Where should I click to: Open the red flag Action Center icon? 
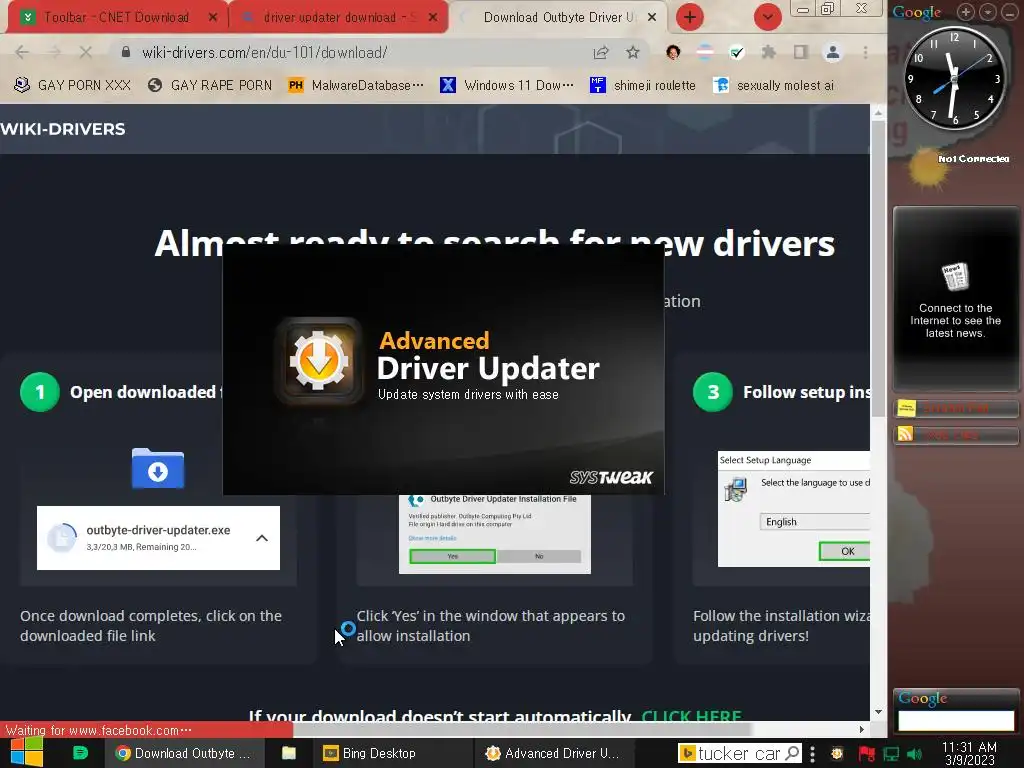867,754
